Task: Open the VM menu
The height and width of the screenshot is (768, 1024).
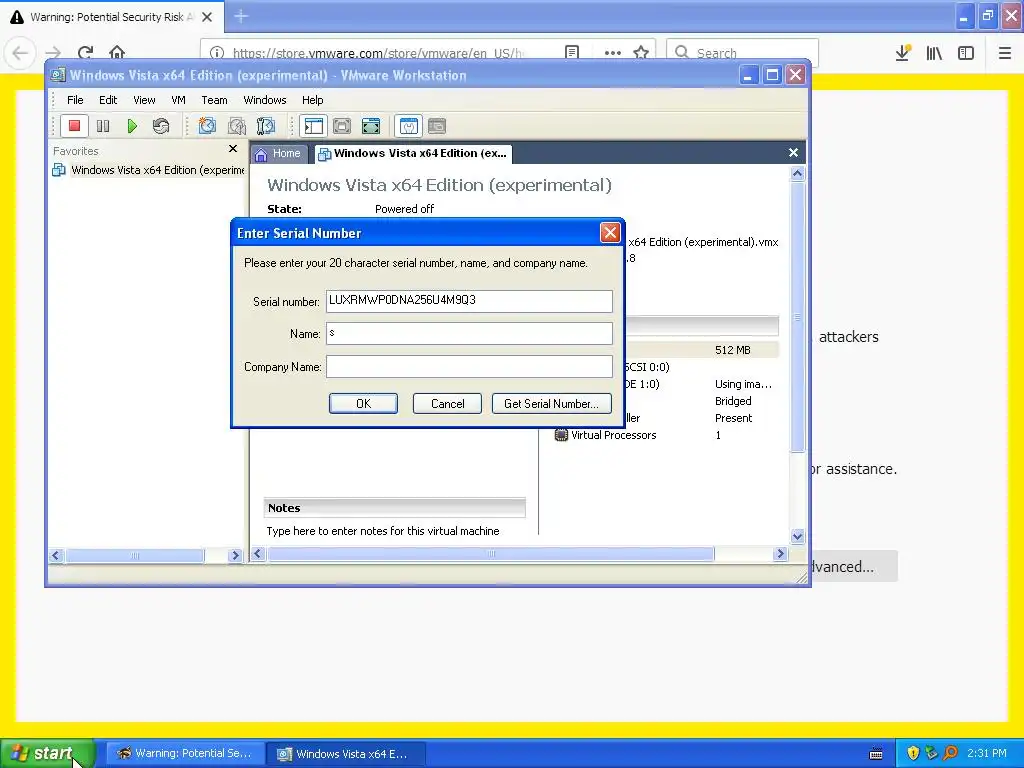Action: (178, 100)
